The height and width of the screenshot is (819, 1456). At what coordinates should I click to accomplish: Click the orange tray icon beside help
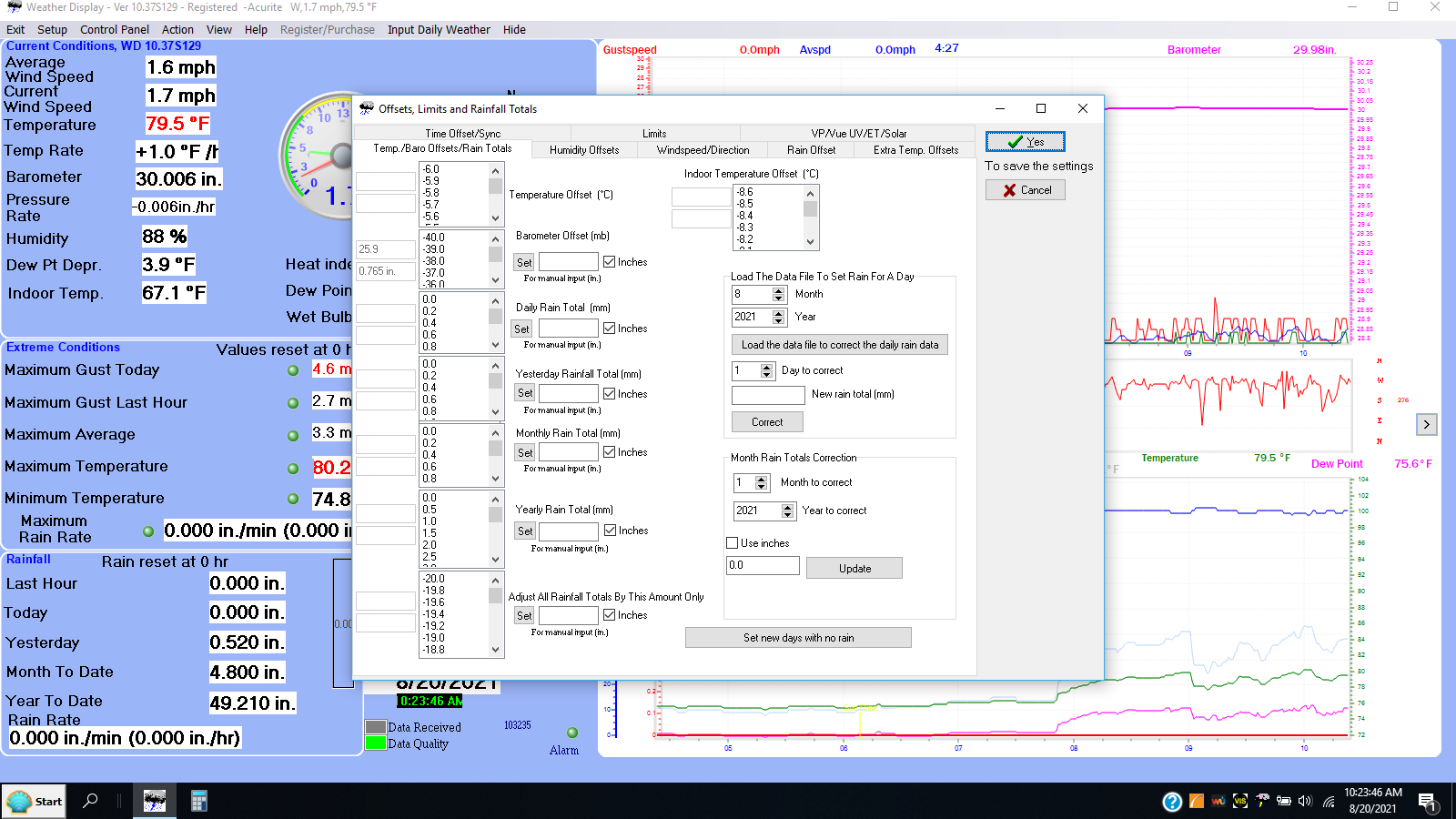pyautogui.click(x=1196, y=801)
